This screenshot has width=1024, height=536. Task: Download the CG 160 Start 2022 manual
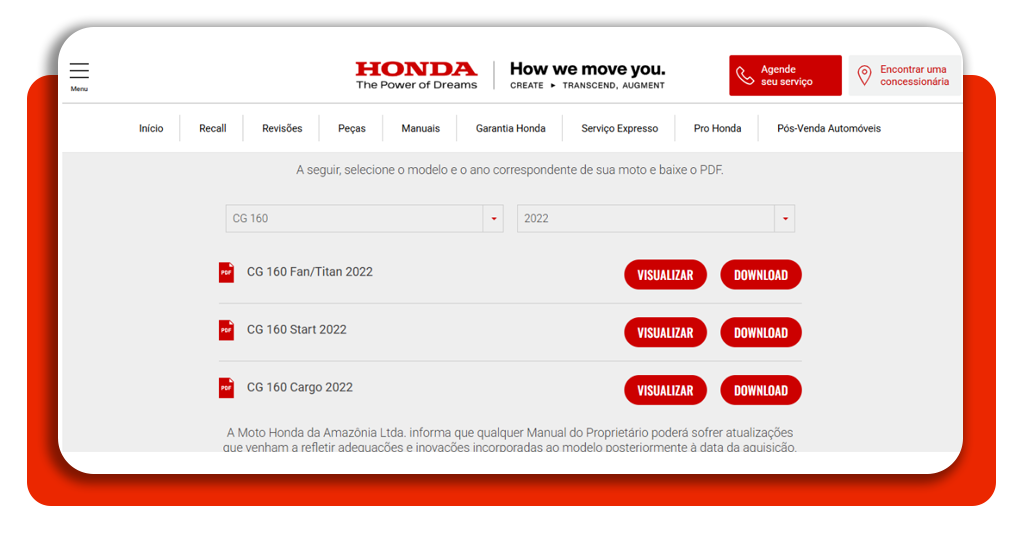tap(761, 332)
